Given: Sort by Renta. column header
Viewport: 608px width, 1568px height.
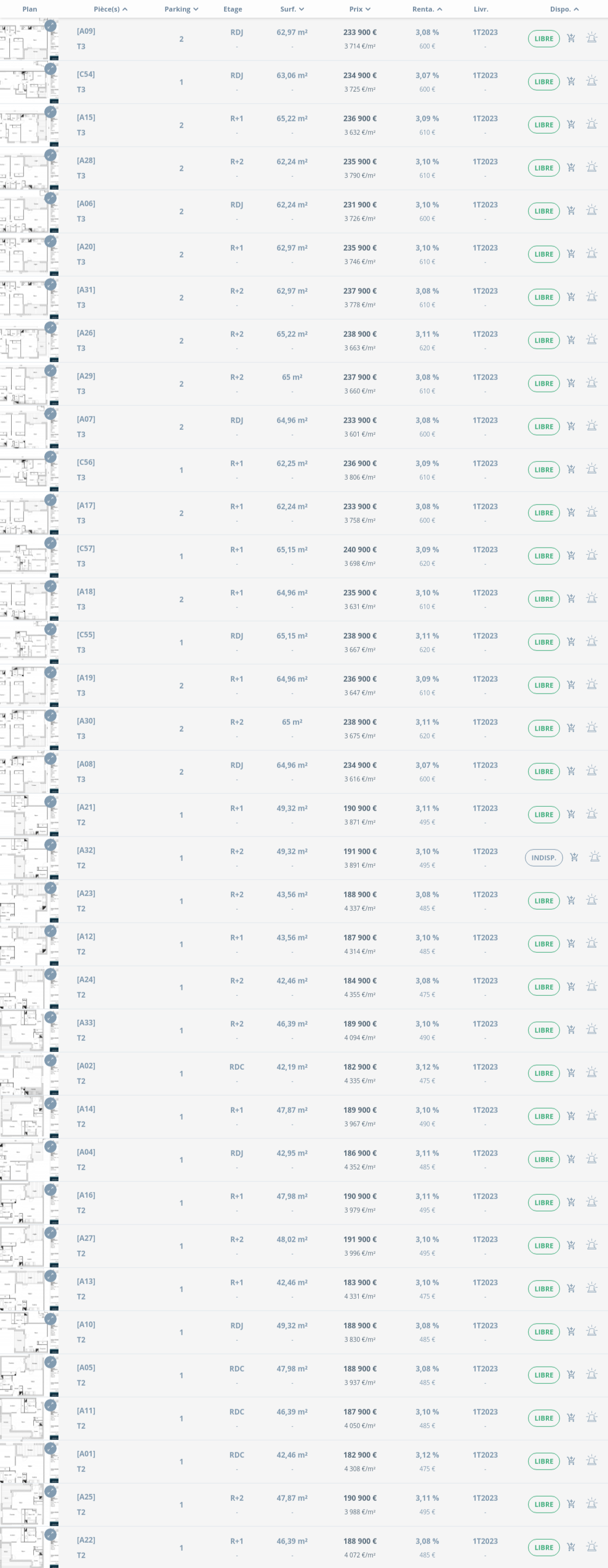Looking at the screenshot, I should point(427,9).
